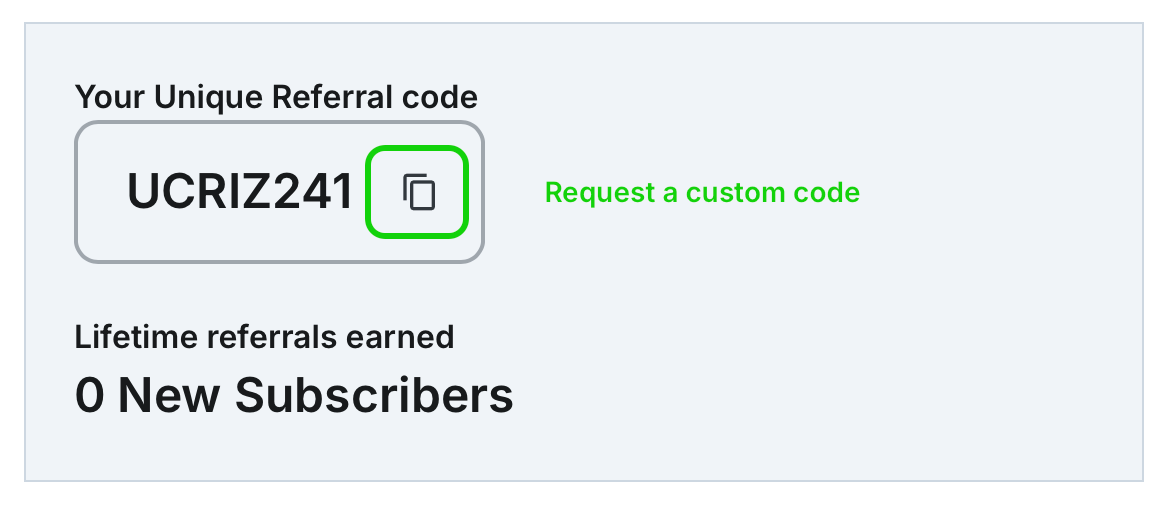Click the 0 New Subscribers count
Viewport: 1170px width, 510px height.
pos(294,396)
